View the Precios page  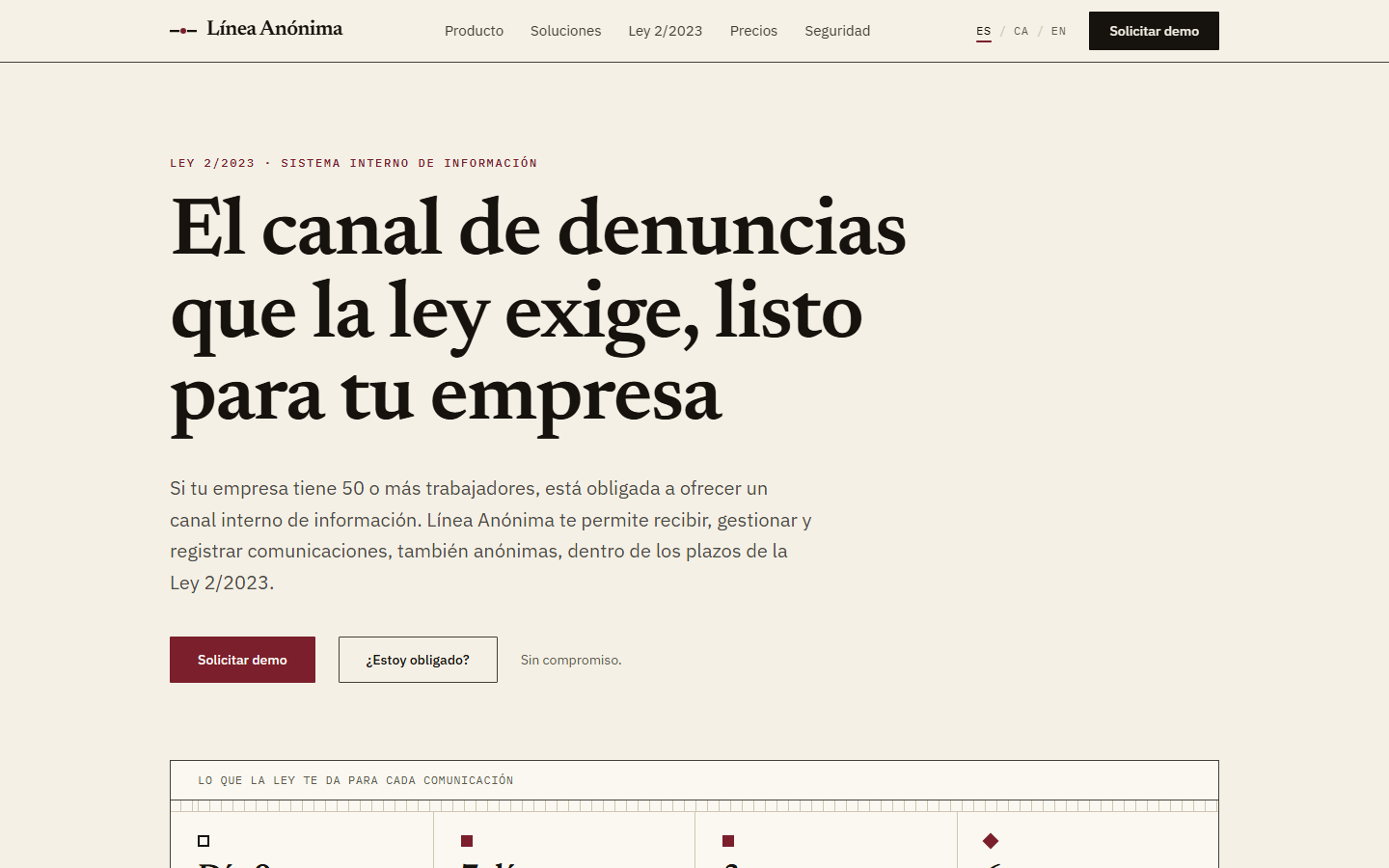753,31
